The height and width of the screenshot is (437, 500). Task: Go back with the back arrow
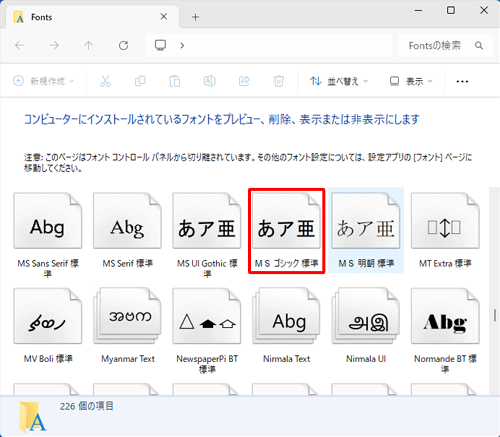coord(20,45)
